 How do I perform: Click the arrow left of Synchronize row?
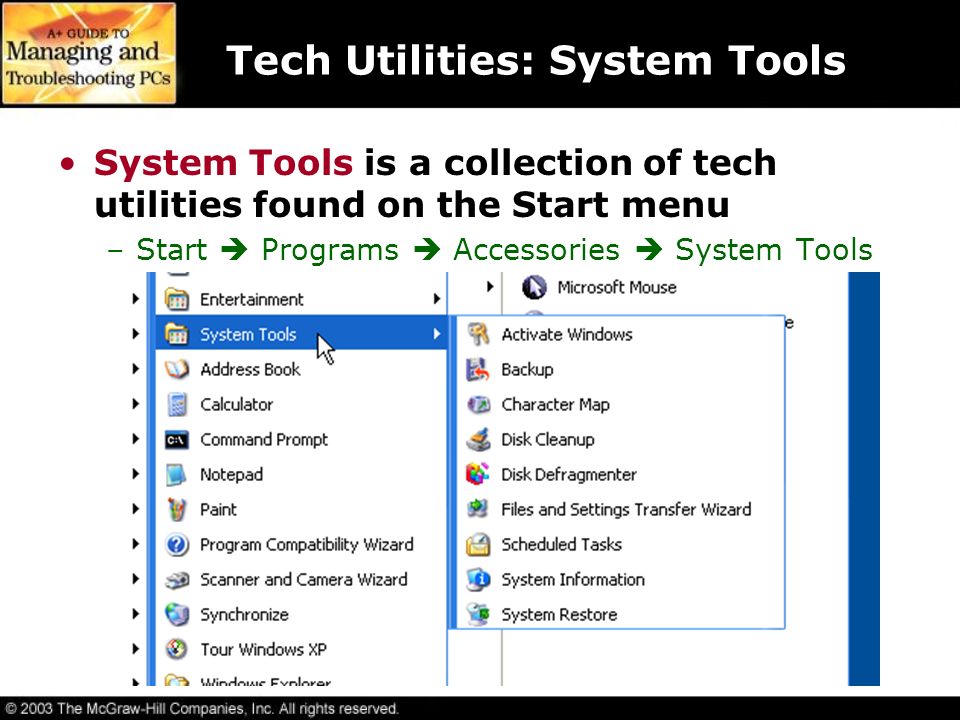click(x=136, y=614)
